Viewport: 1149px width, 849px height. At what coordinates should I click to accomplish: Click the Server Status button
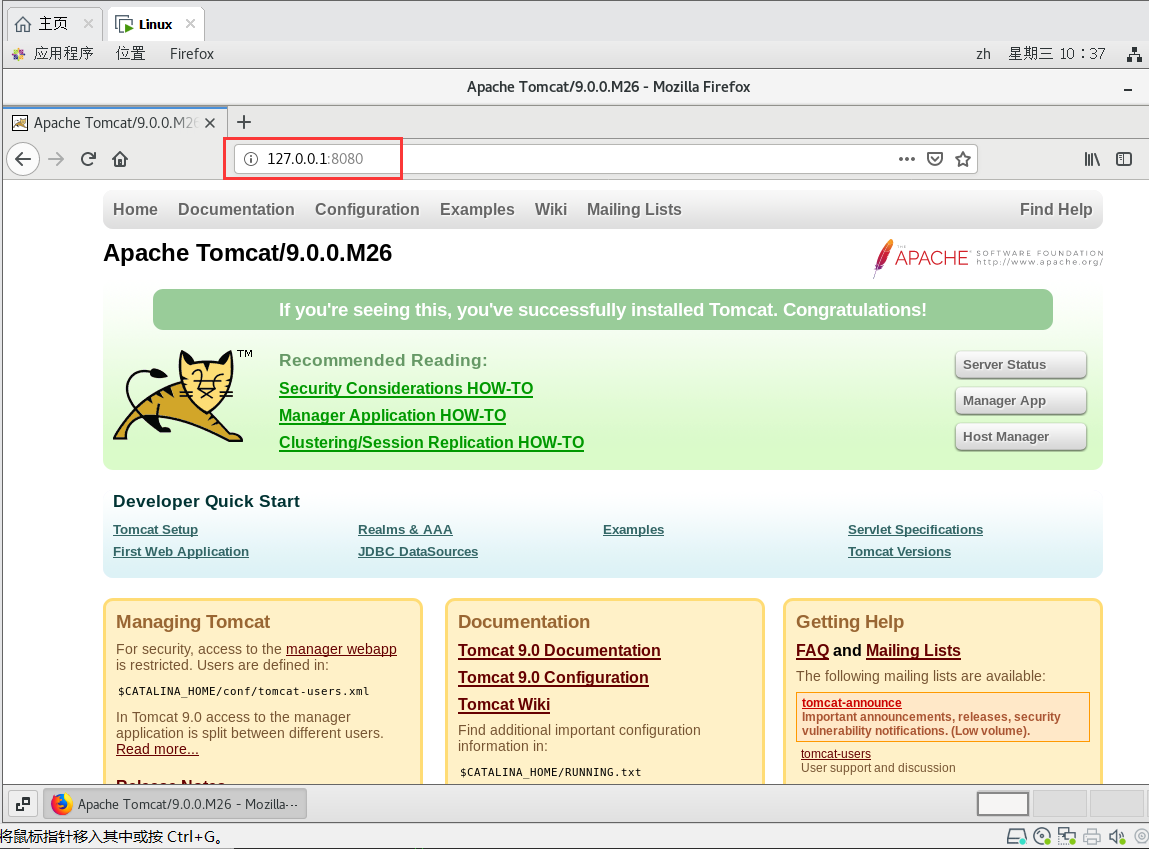click(1021, 365)
